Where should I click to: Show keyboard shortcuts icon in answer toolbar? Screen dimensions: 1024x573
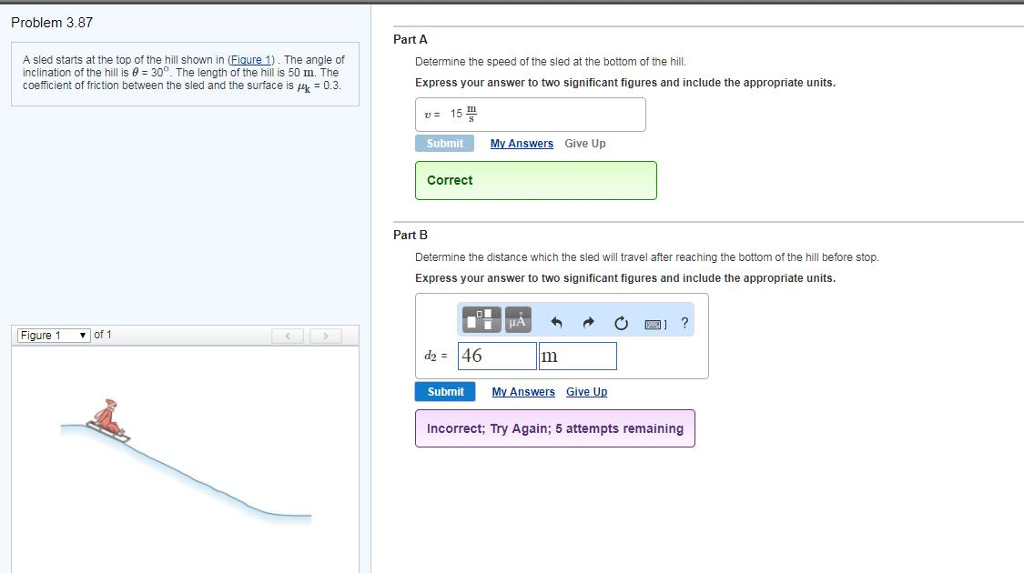coord(655,324)
